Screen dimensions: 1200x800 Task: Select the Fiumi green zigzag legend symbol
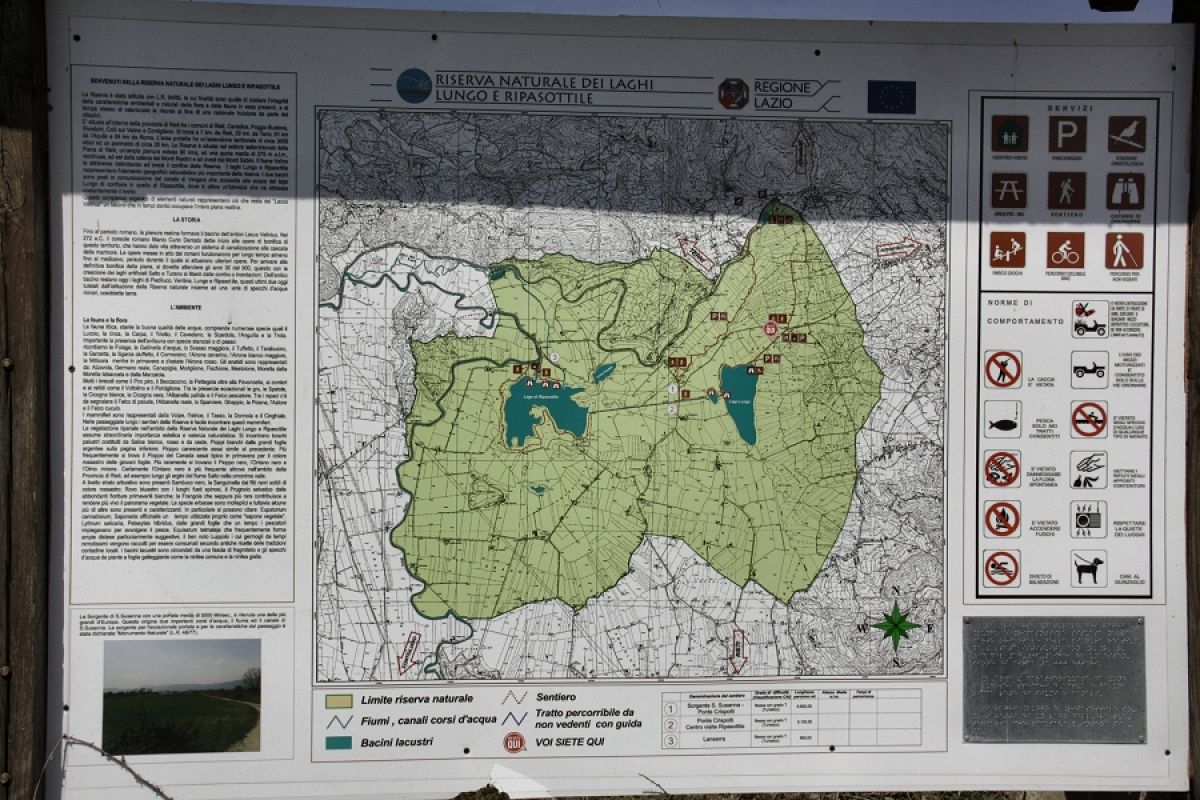[x=339, y=721]
